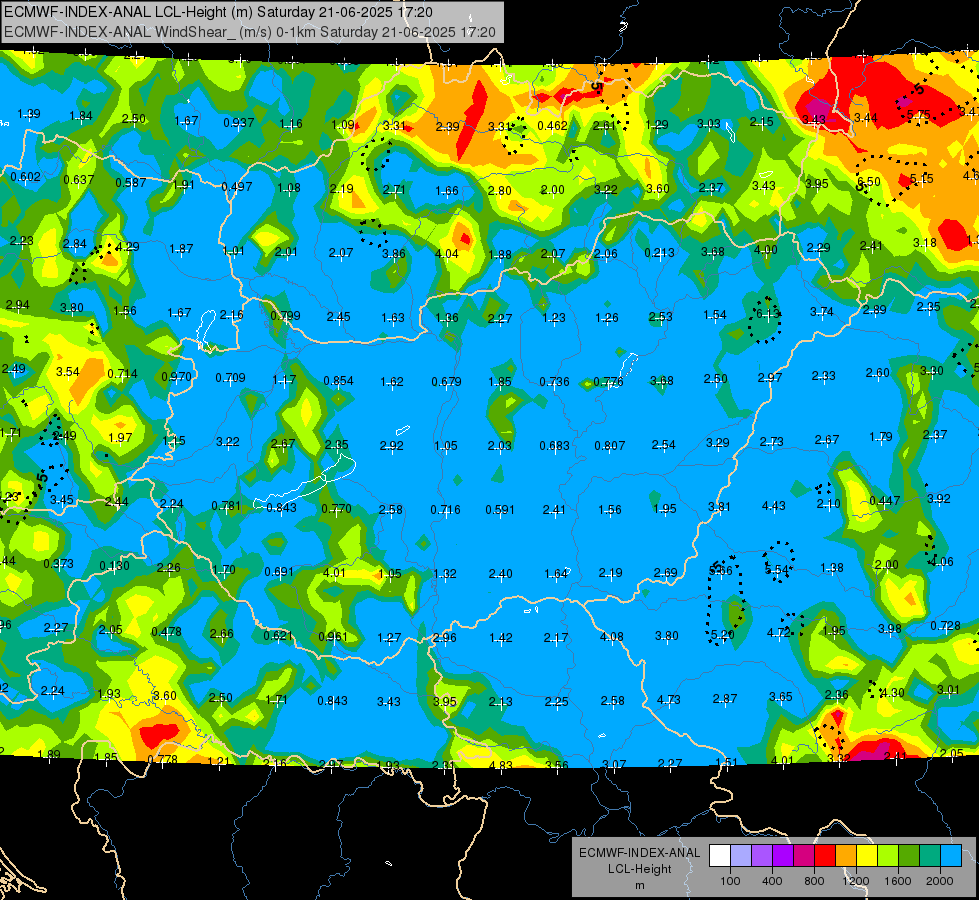Select the orange legend swatch above 1200
This screenshot has width=979, height=900.
tap(846, 856)
